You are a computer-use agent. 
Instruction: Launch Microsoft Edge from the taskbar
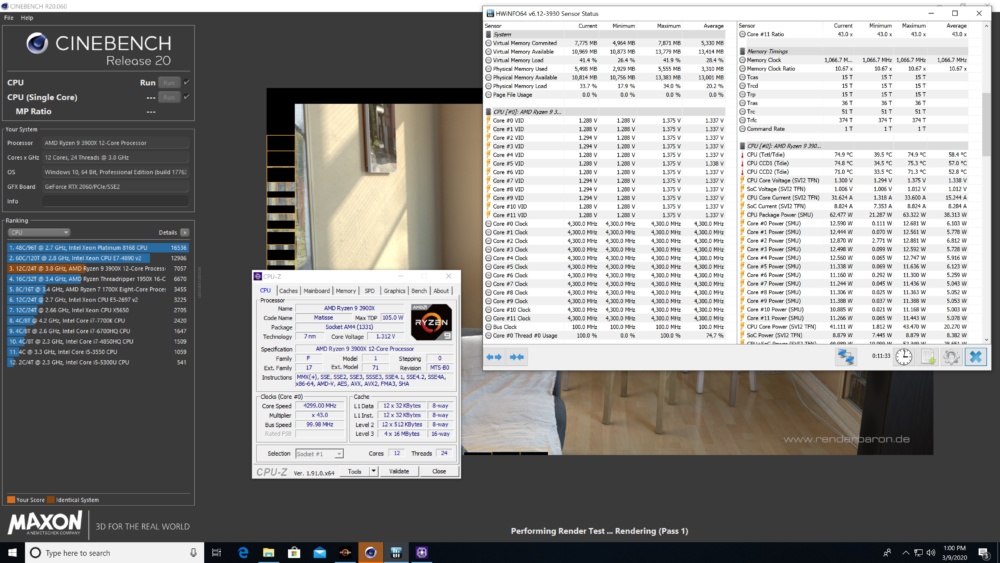point(243,553)
